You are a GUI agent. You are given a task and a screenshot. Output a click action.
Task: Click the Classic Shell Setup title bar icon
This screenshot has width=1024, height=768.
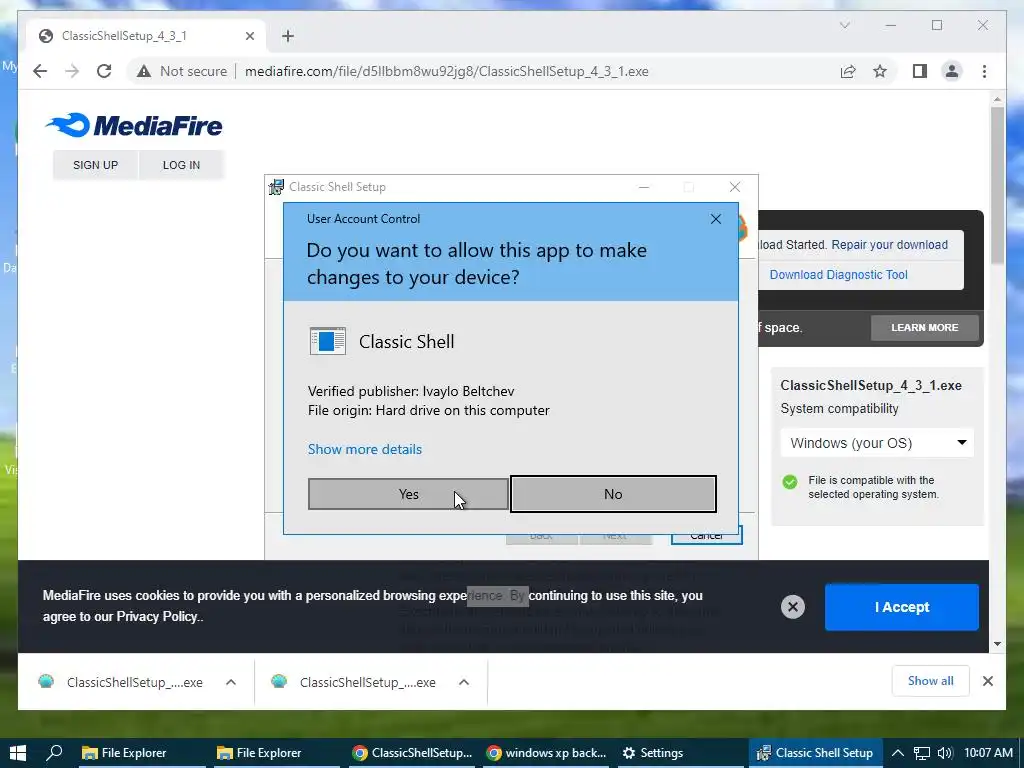pyautogui.click(x=276, y=187)
